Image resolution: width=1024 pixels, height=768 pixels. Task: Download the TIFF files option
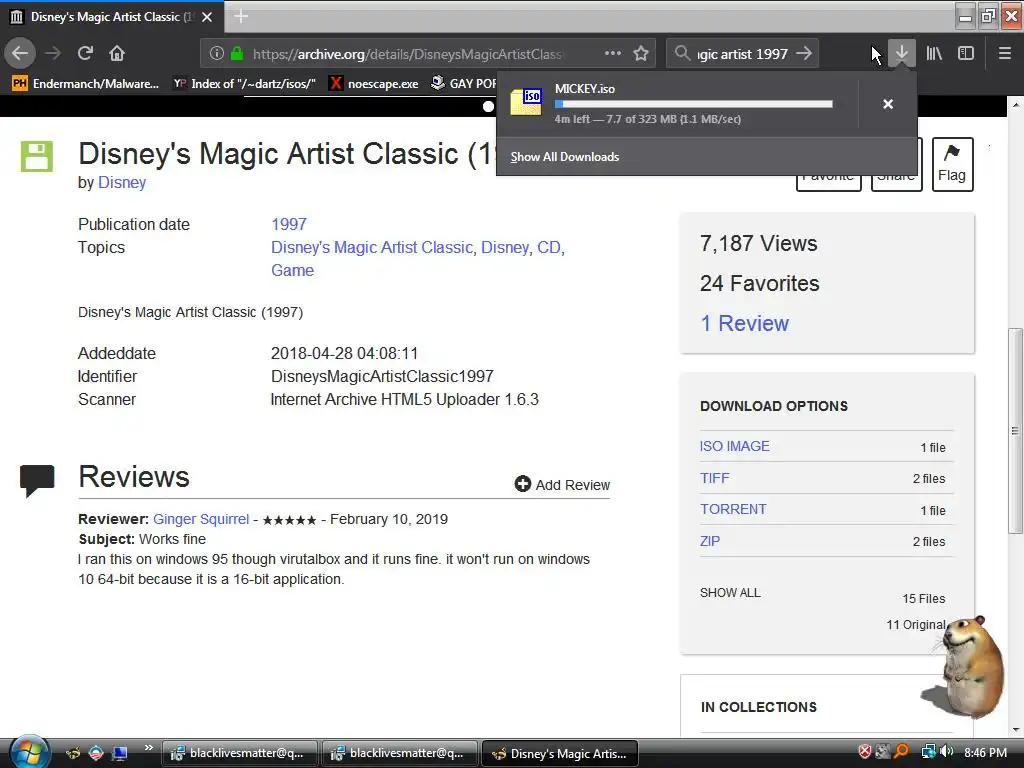[714, 478]
